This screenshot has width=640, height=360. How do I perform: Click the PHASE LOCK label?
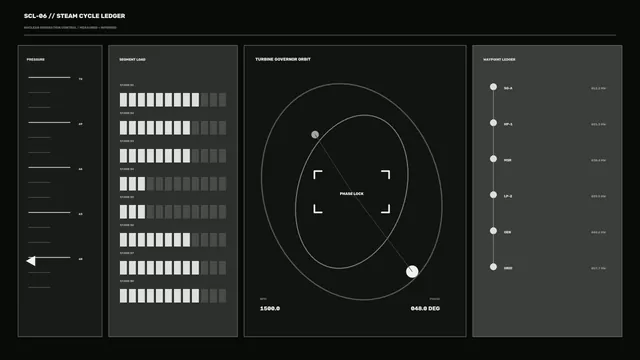(351, 193)
